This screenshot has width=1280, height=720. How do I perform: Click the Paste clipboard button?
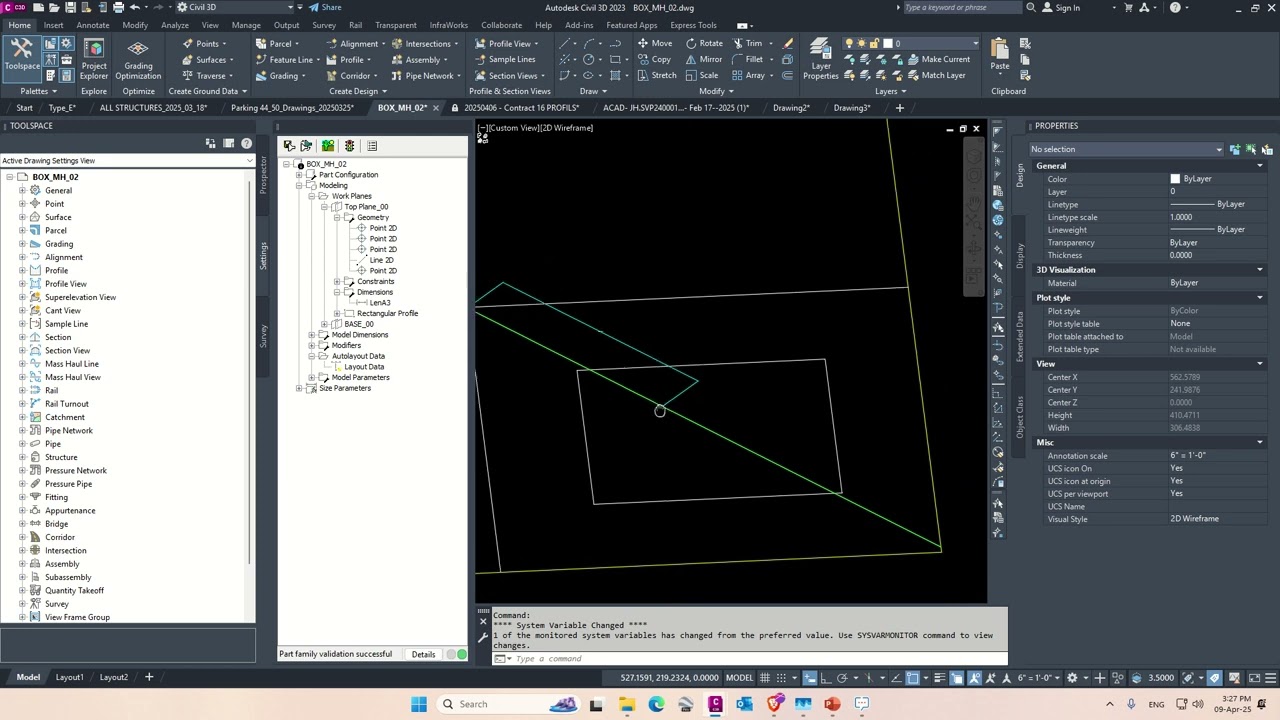(x=1000, y=54)
